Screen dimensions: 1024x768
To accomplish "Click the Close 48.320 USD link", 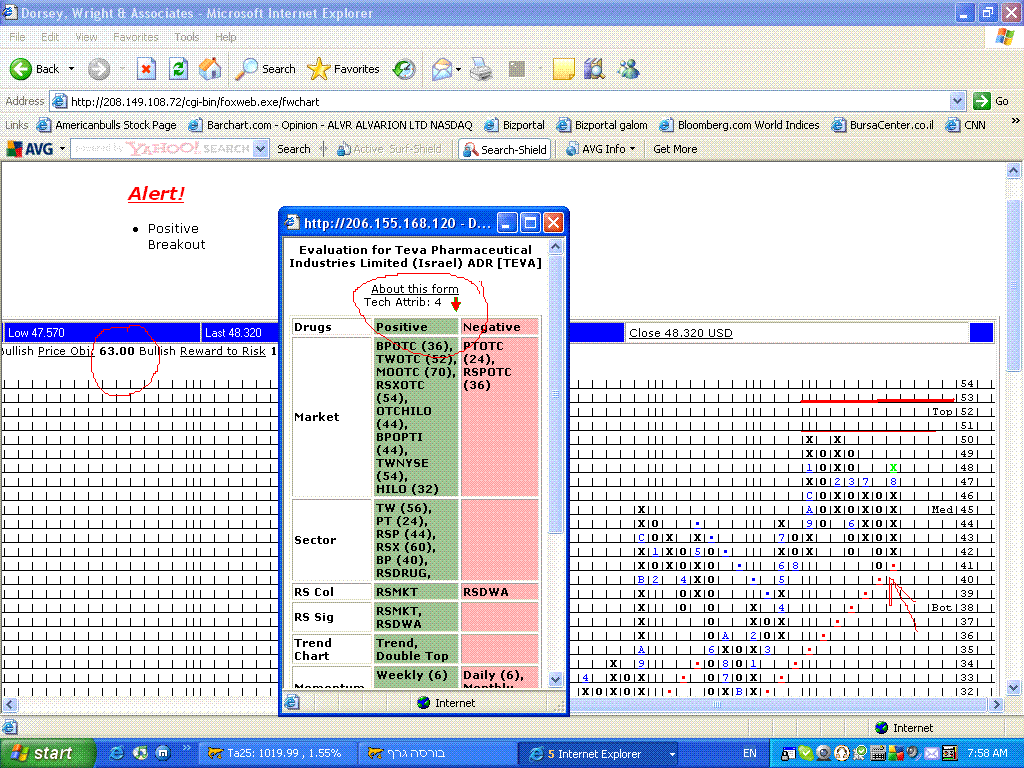I will coord(680,333).
